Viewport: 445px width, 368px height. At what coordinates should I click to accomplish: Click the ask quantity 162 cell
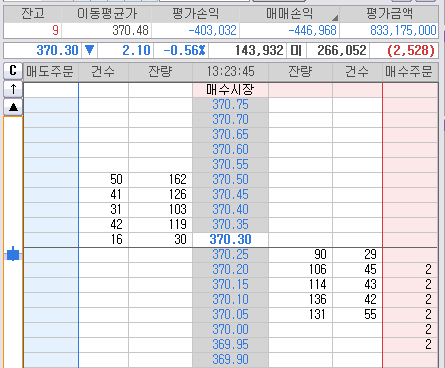(160, 180)
